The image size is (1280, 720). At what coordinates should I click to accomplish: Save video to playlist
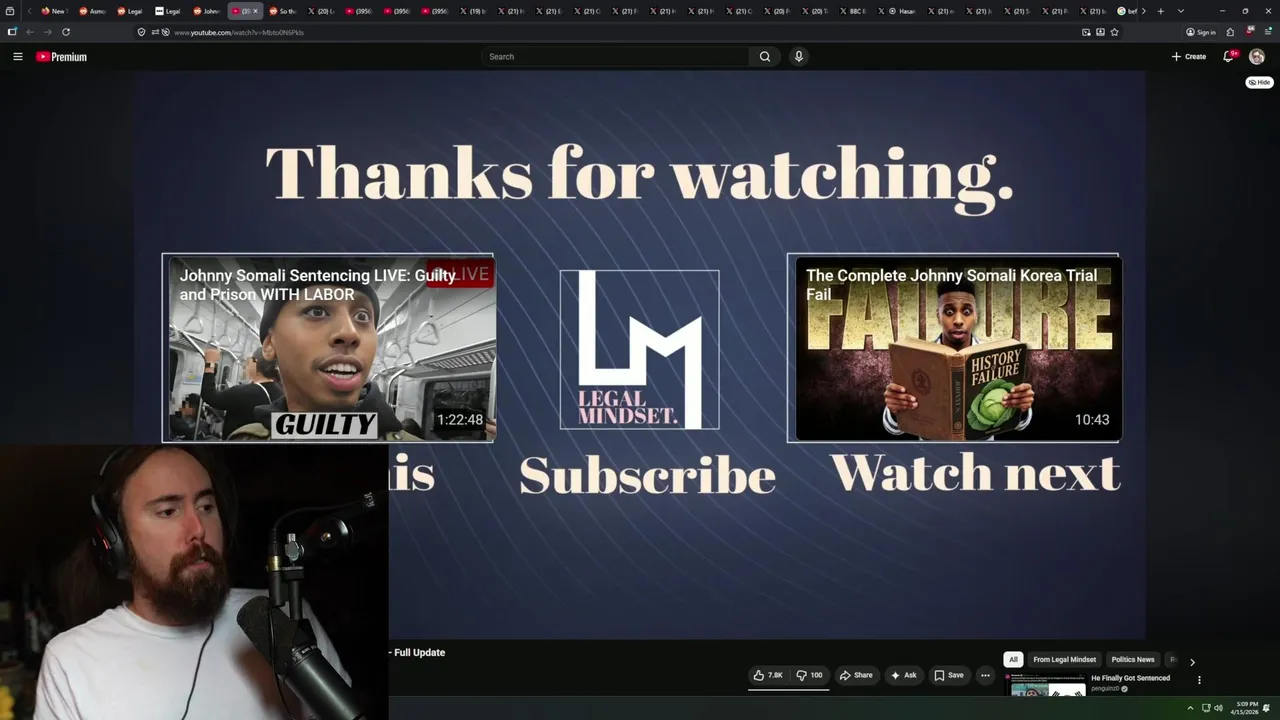click(x=949, y=675)
